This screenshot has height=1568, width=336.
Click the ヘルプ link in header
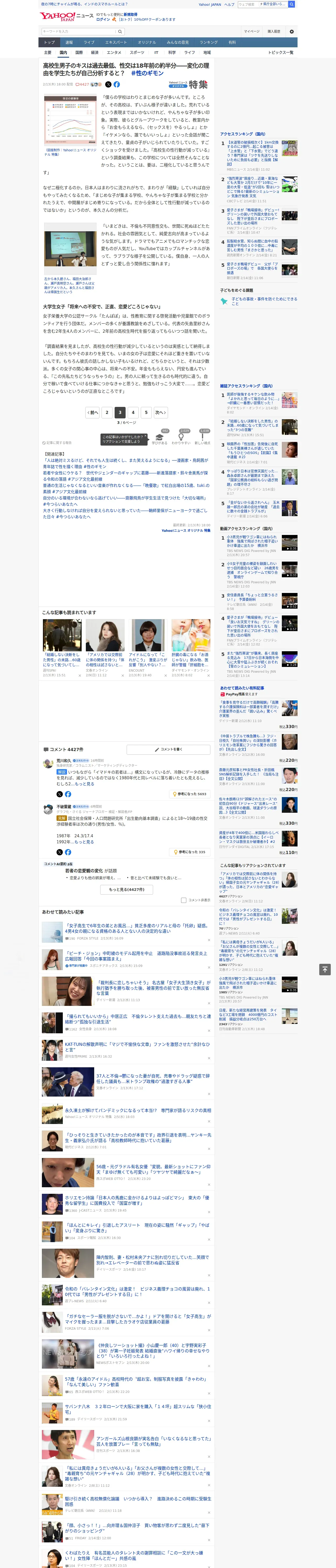[x=229, y=4]
